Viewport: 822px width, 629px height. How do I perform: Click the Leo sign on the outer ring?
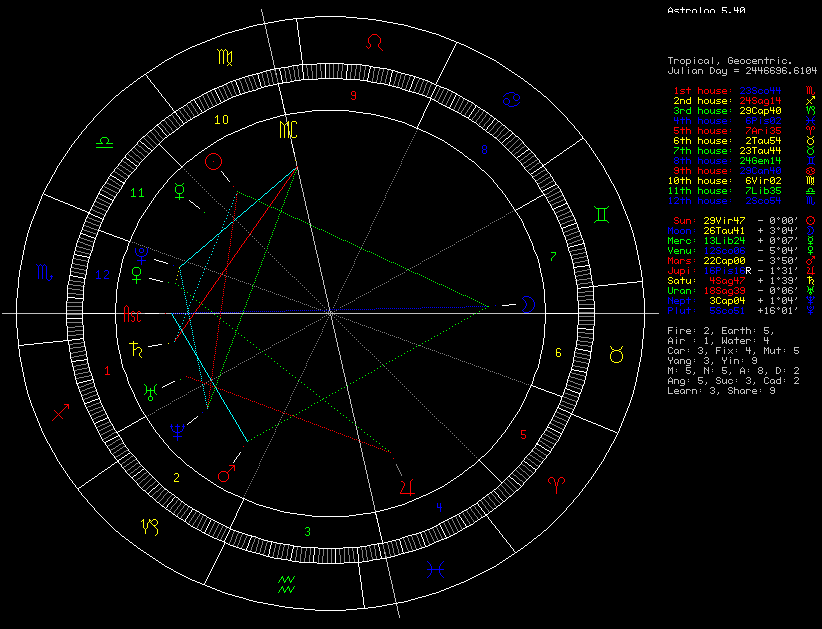[374, 42]
